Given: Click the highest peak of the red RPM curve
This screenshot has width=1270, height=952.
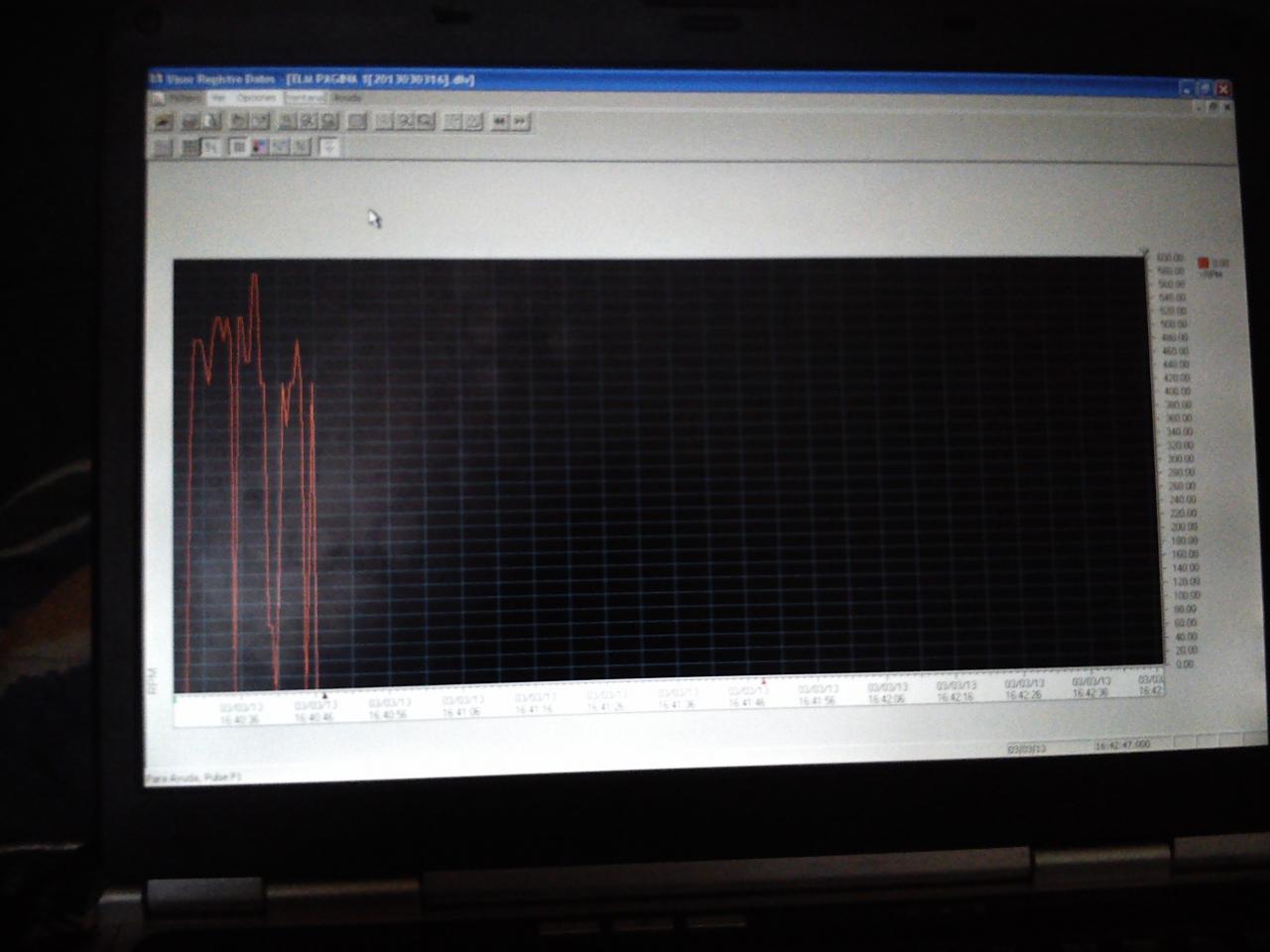Looking at the screenshot, I should (x=255, y=275).
